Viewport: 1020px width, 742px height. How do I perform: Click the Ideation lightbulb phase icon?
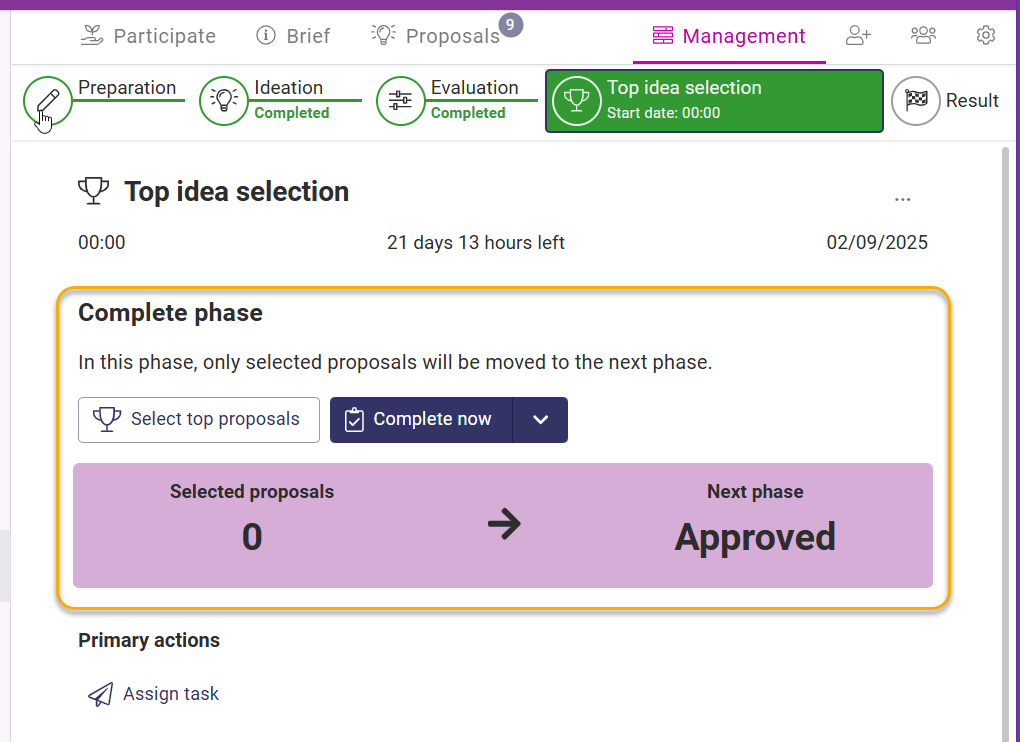click(x=224, y=101)
